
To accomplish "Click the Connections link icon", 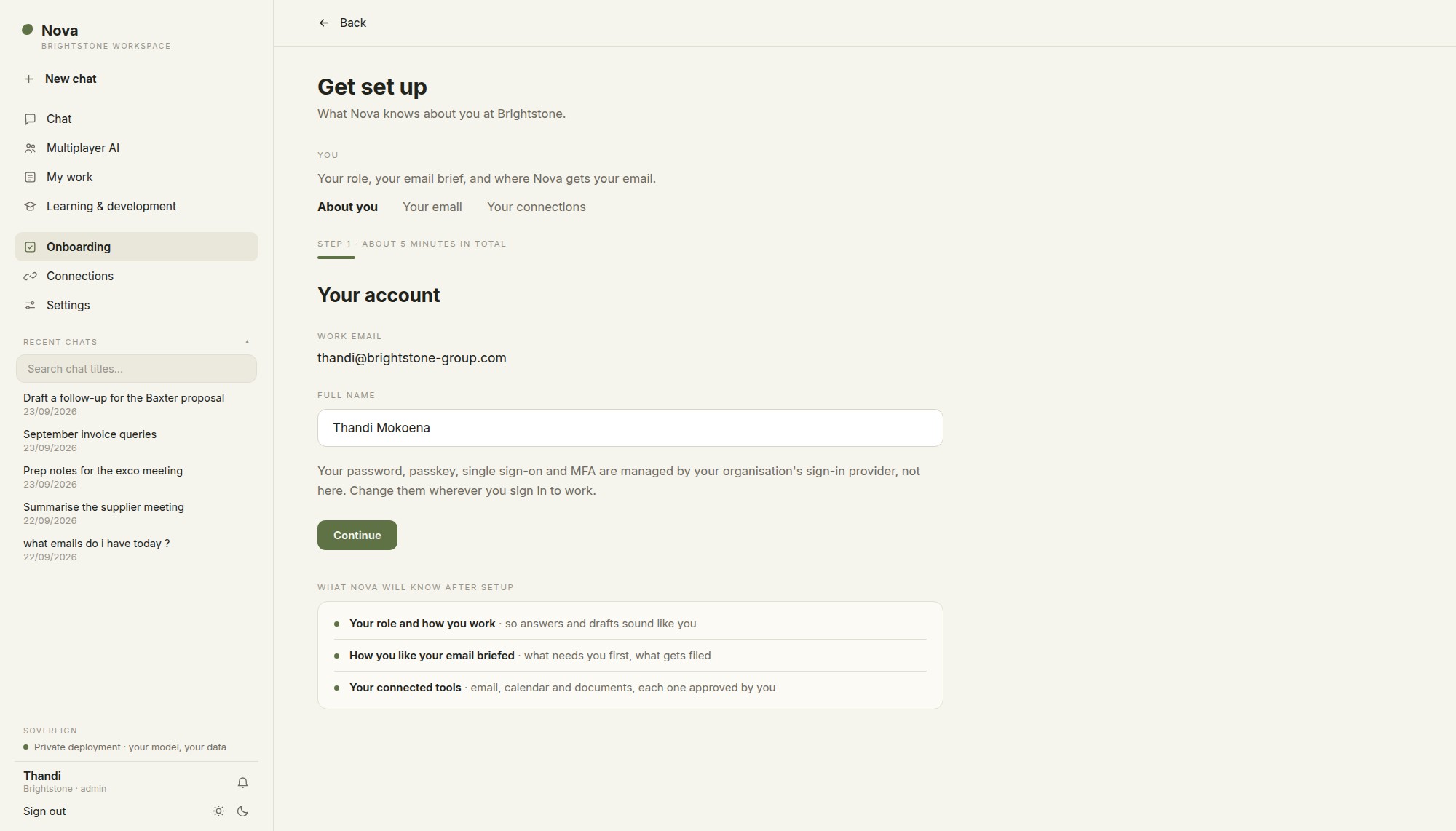I will click(x=30, y=277).
